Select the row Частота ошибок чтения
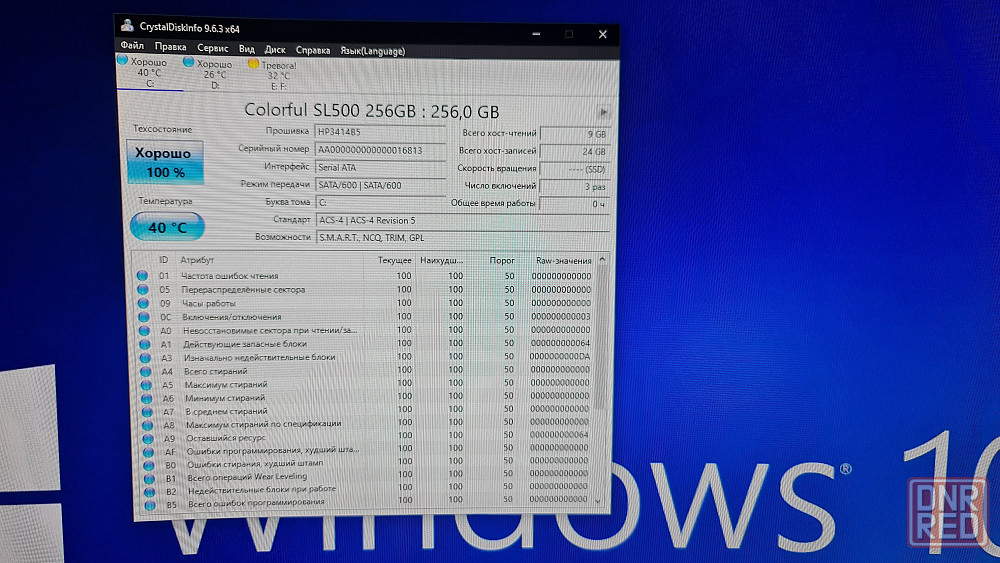The width and height of the screenshot is (1000, 563). [365, 276]
